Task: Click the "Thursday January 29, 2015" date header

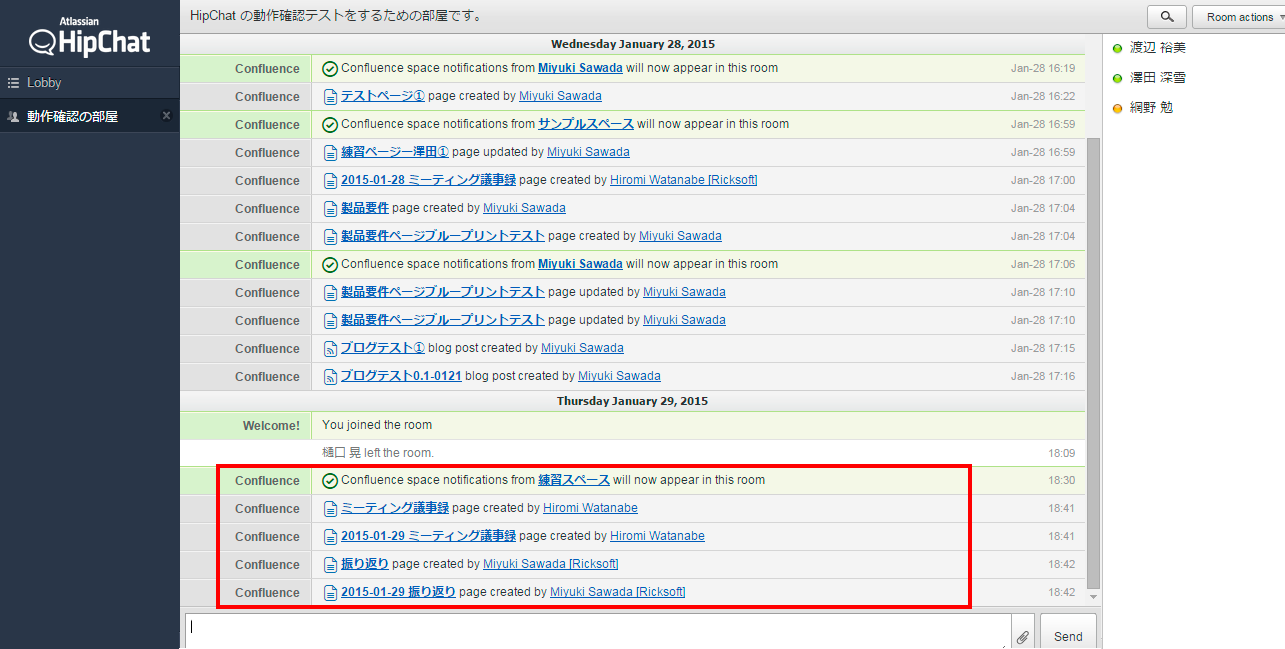Action: pyautogui.click(x=632, y=401)
